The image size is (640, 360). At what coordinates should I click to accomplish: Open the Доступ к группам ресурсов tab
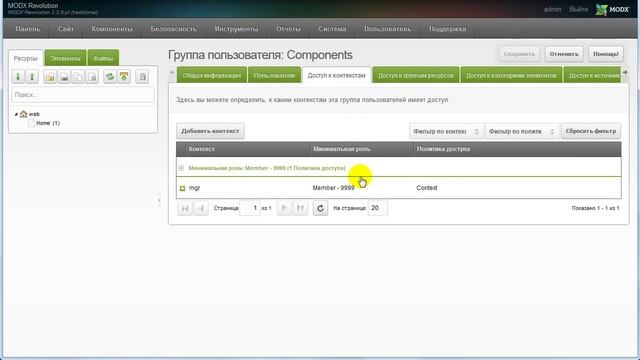[416, 76]
